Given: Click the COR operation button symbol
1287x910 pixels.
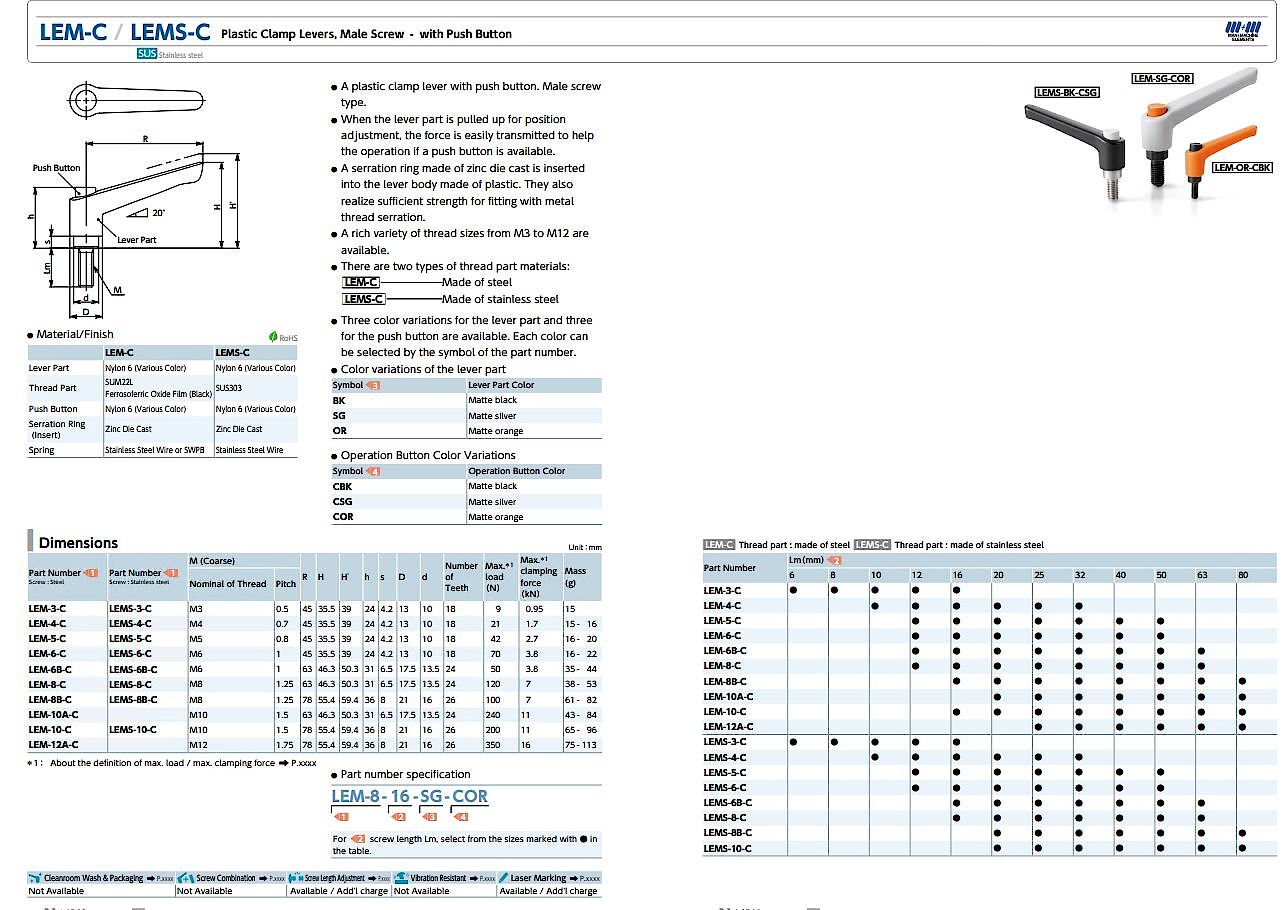Looking at the screenshot, I should [x=343, y=517].
